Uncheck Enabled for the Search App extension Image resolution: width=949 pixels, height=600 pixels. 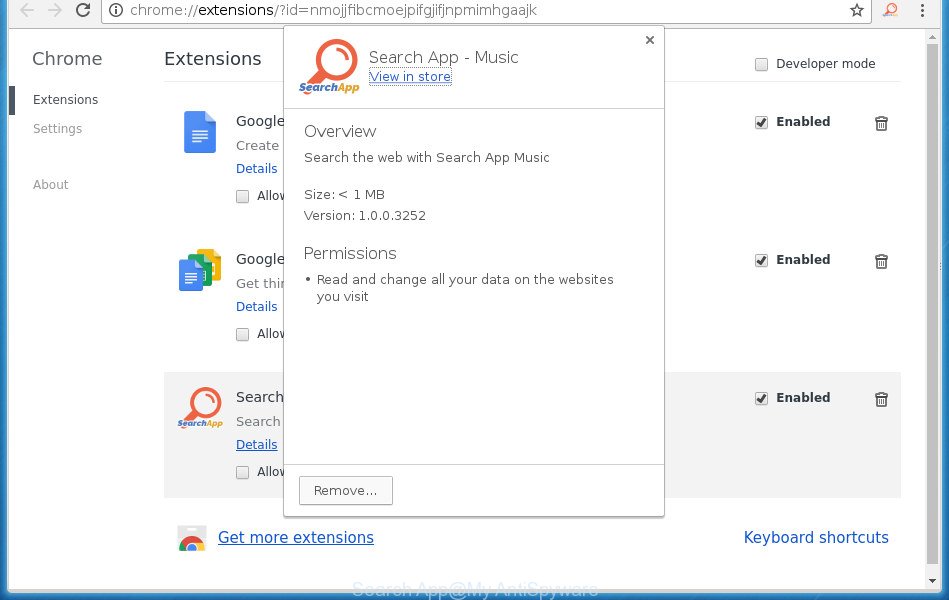(761, 398)
